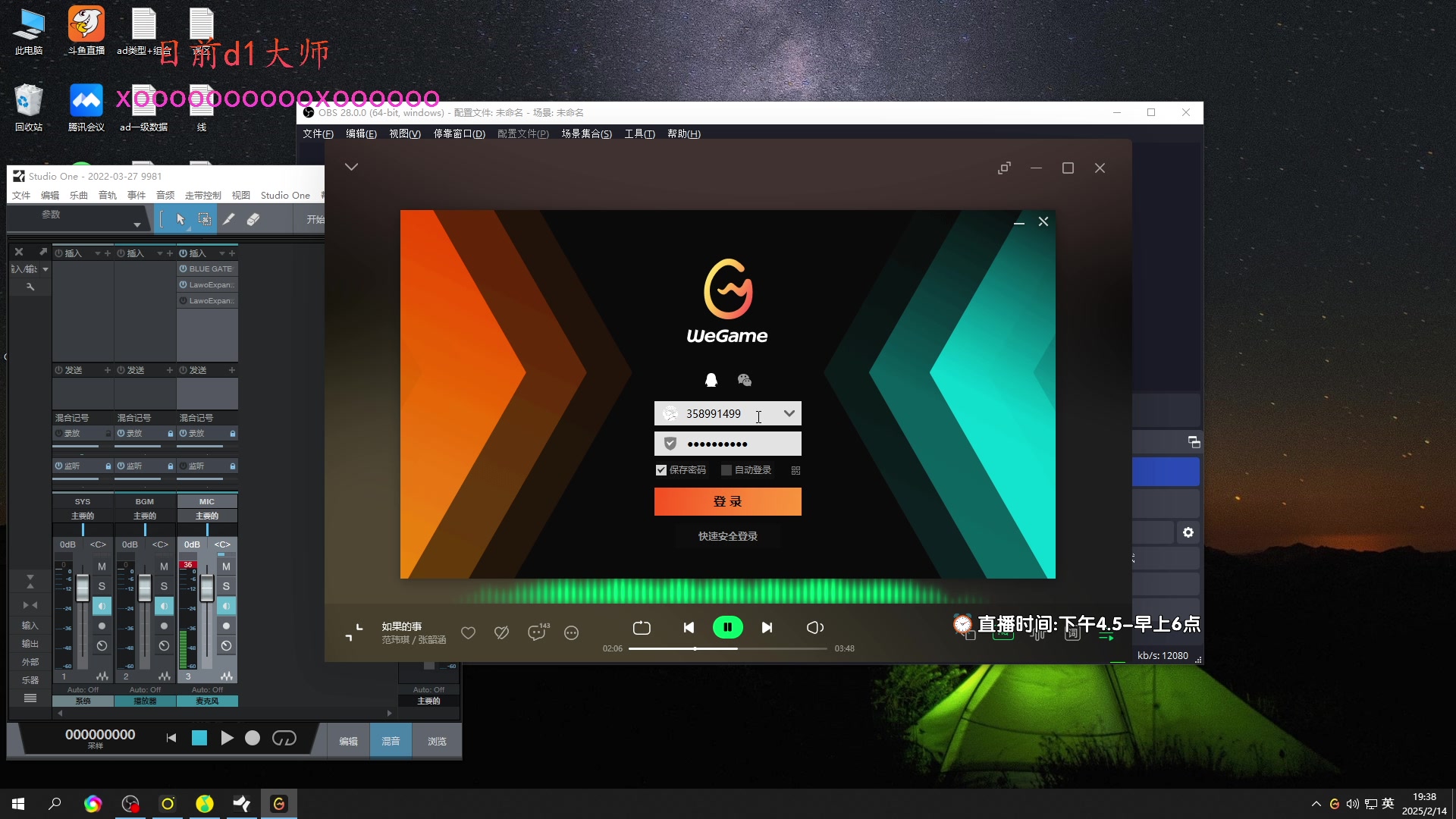Switch to 浏览 tab in Studio One

pos(437,740)
